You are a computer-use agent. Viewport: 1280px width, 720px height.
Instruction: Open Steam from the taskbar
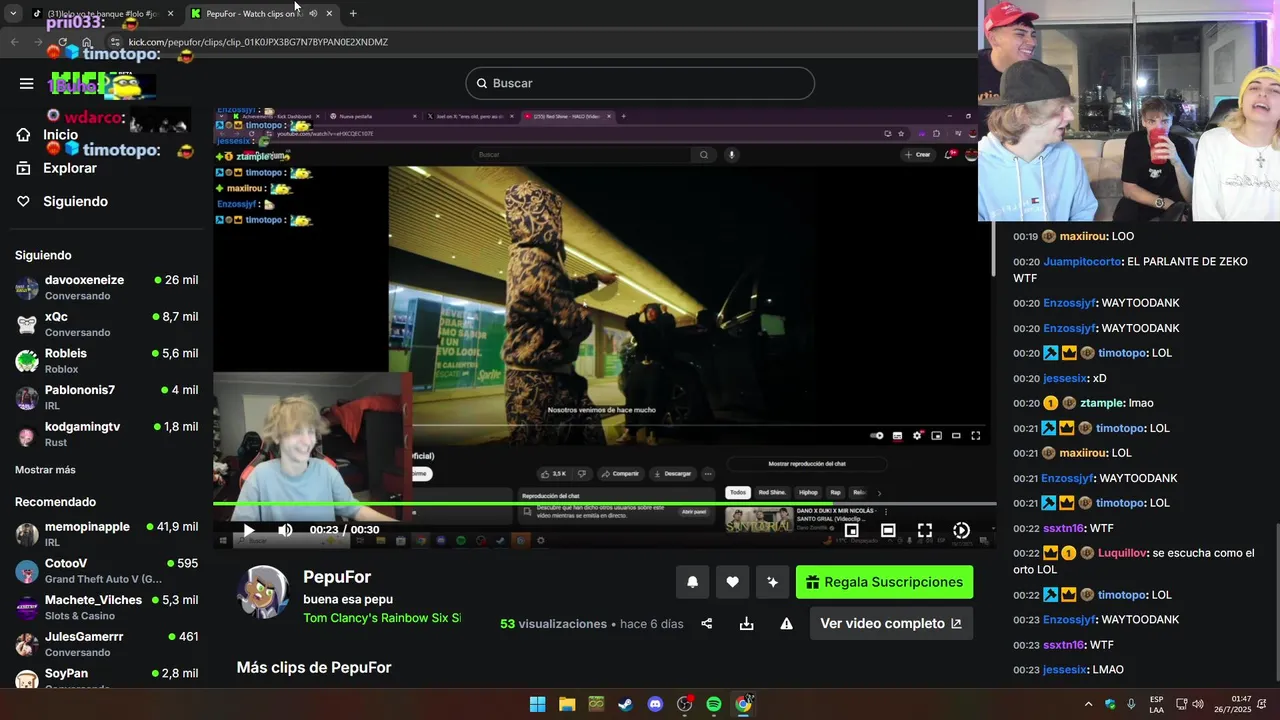tap(625, 704)
